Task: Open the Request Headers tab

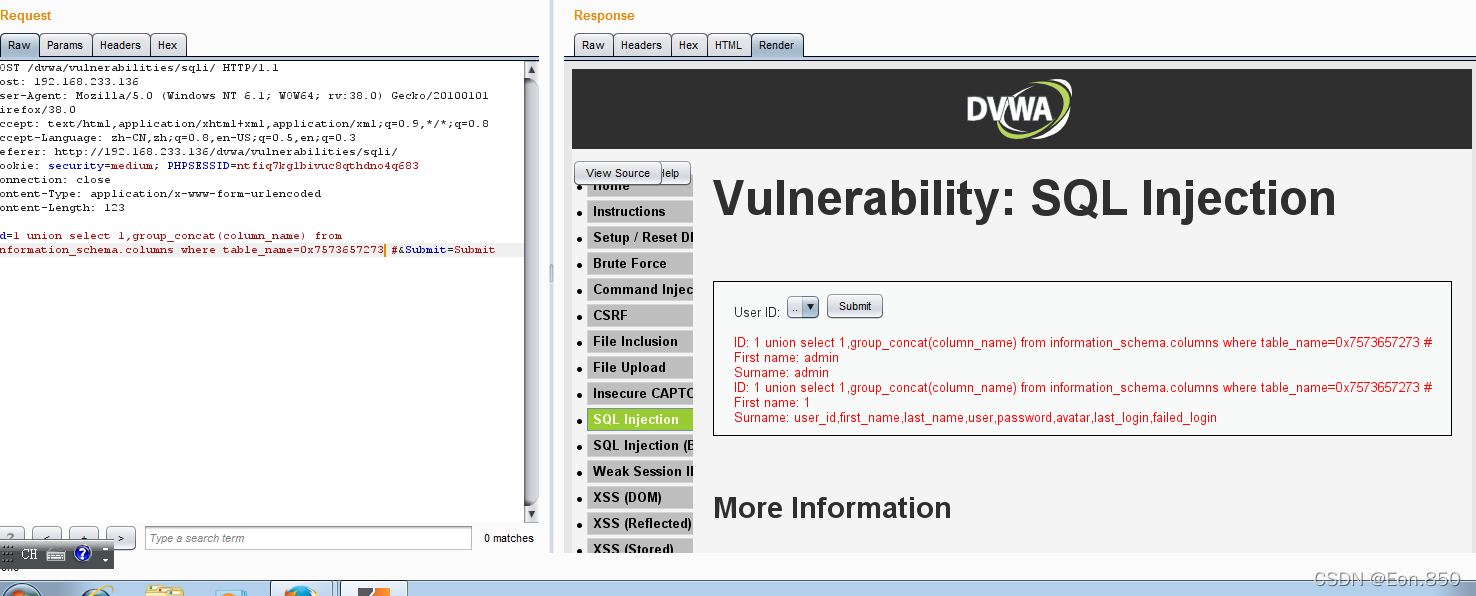Action: [120, 45]
